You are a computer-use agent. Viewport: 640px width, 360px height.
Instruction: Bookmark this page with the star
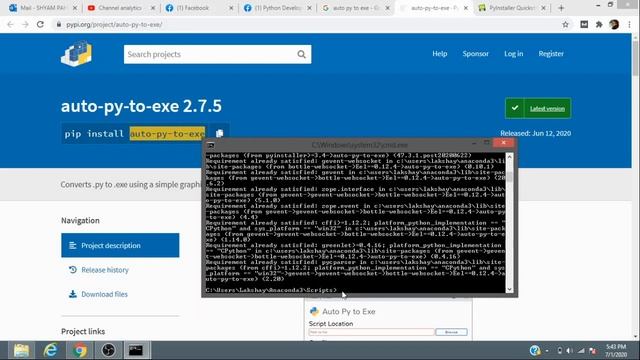point(565,24)
